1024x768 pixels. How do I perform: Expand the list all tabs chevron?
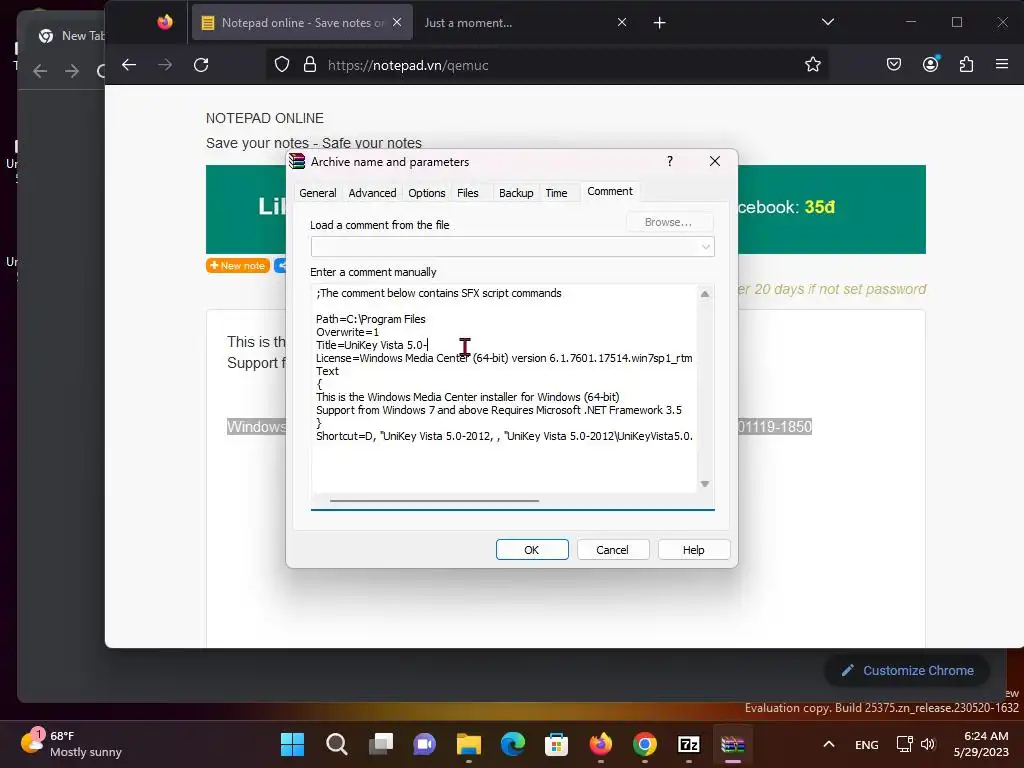[827, 22]
